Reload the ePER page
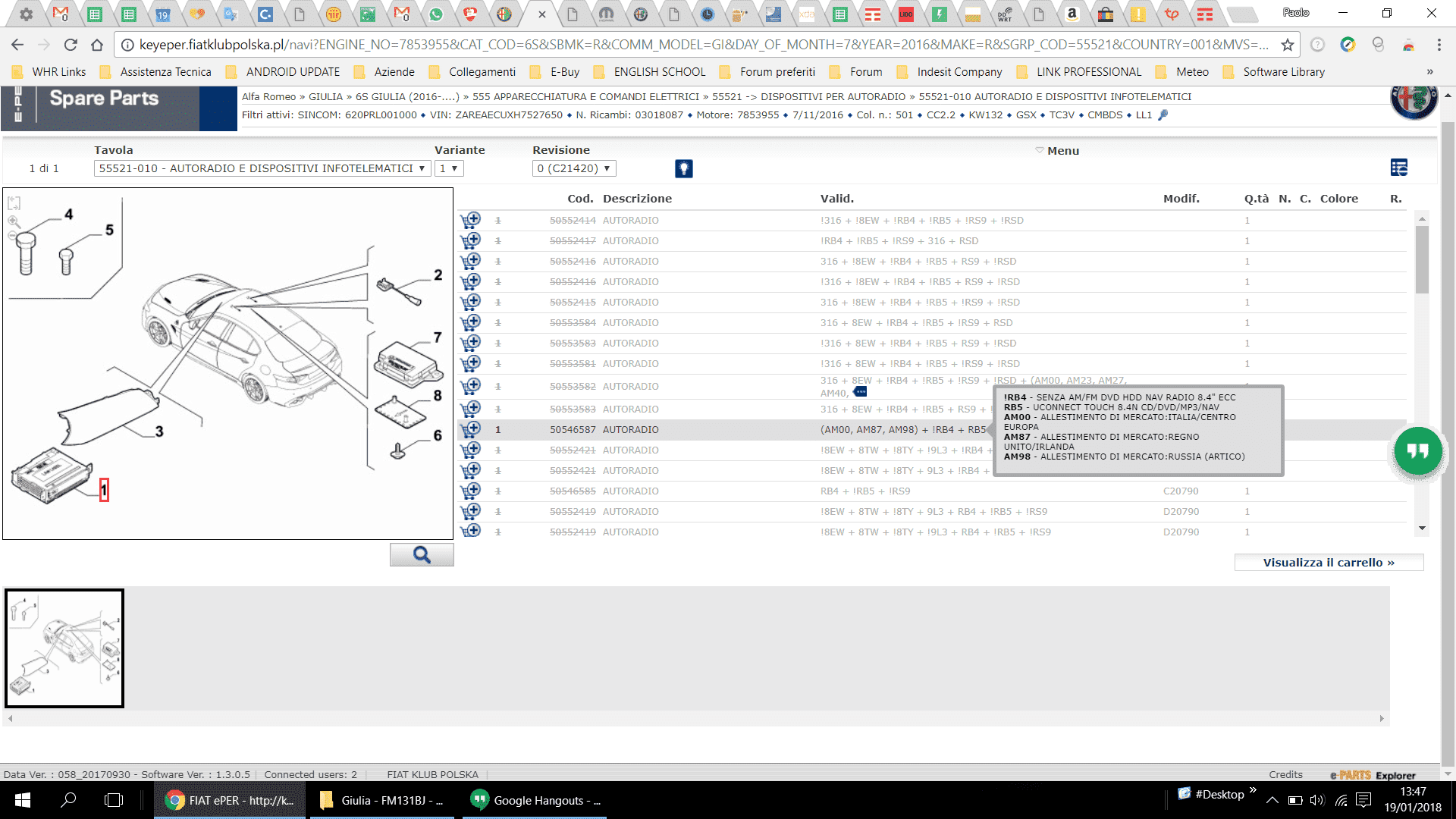Image resolution: width=1456 pixels, height=819 pixels. coord(71,45)
